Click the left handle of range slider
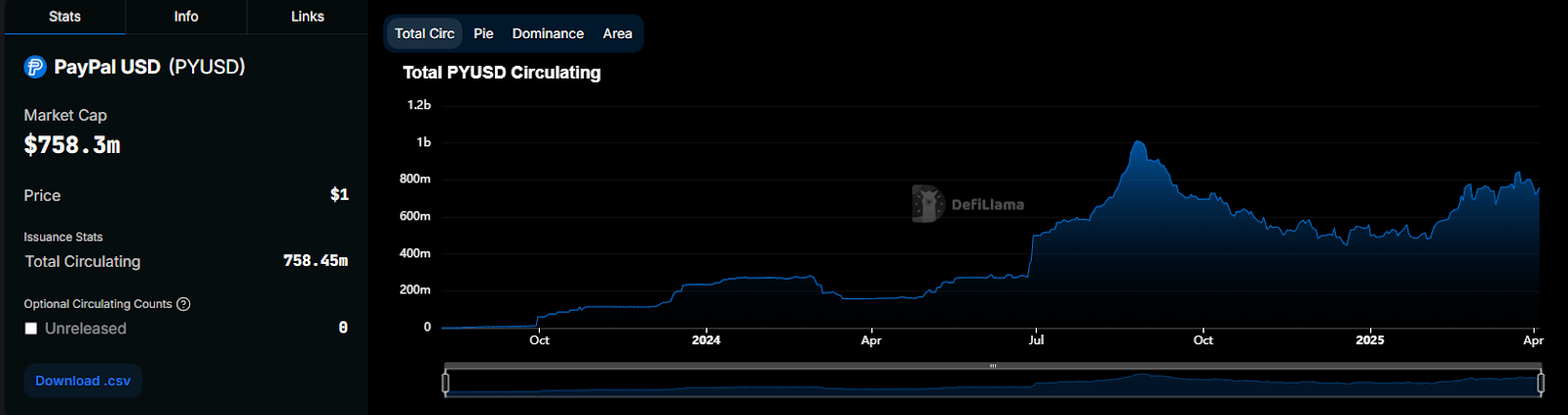The height and width of the screenshot is (415, 1568). point(446,383)
